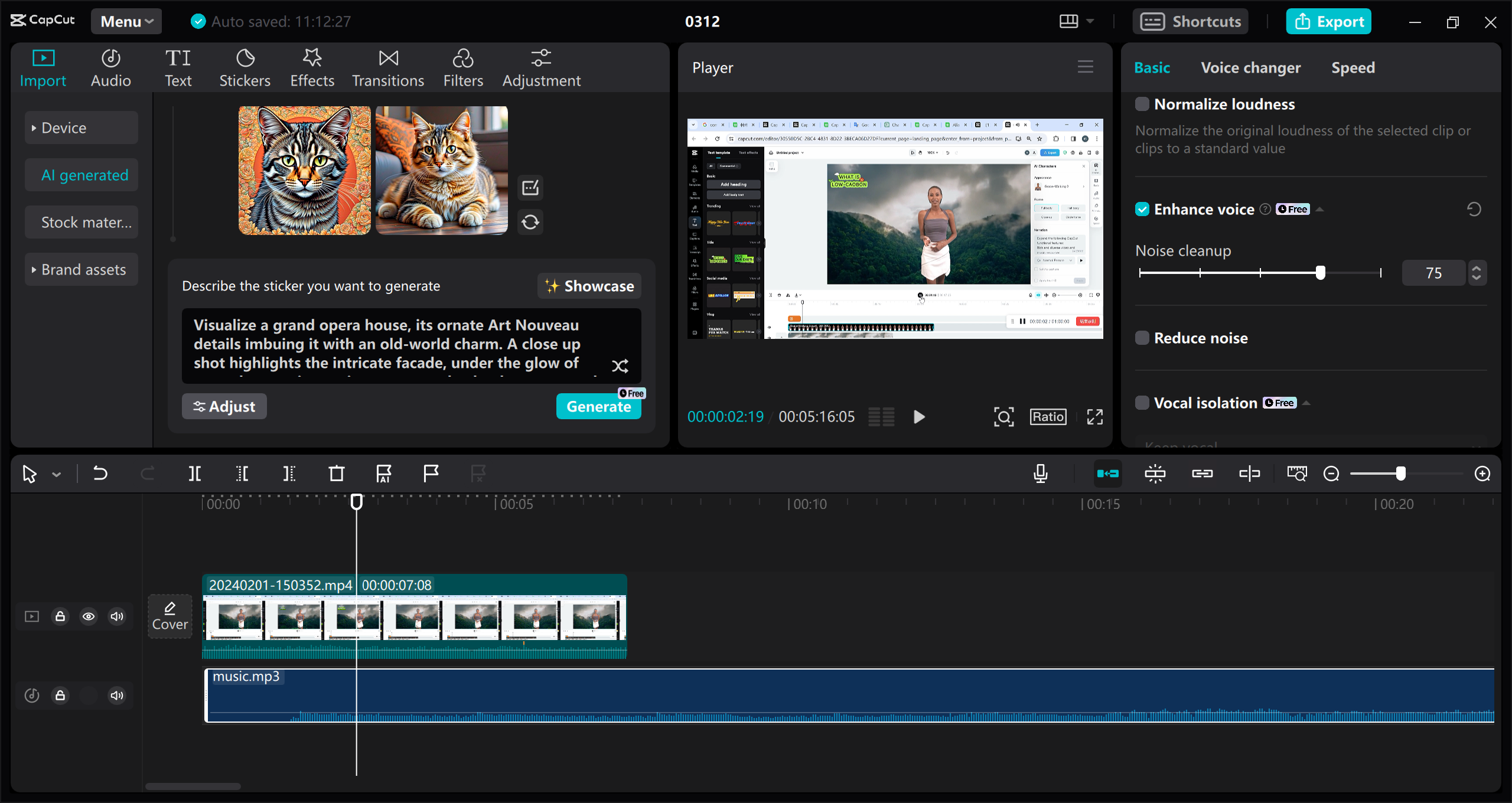Open the AI generated sidebar category
The height and width of the screenshot is (803, 1512).
[x=82, y=175]
